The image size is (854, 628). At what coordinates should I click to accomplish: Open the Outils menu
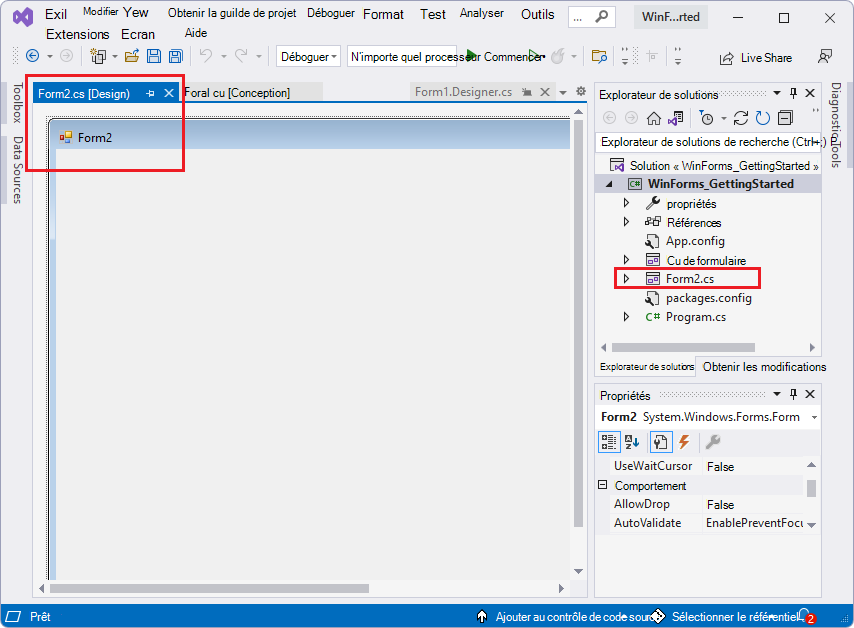(x=538, y=15)
